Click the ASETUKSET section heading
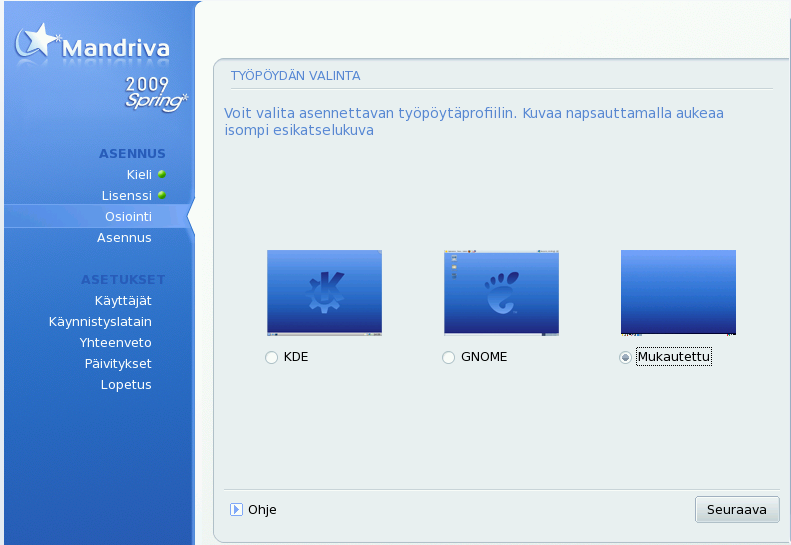The width and height of the screenshot is (791, 545). tap(123, 280)
